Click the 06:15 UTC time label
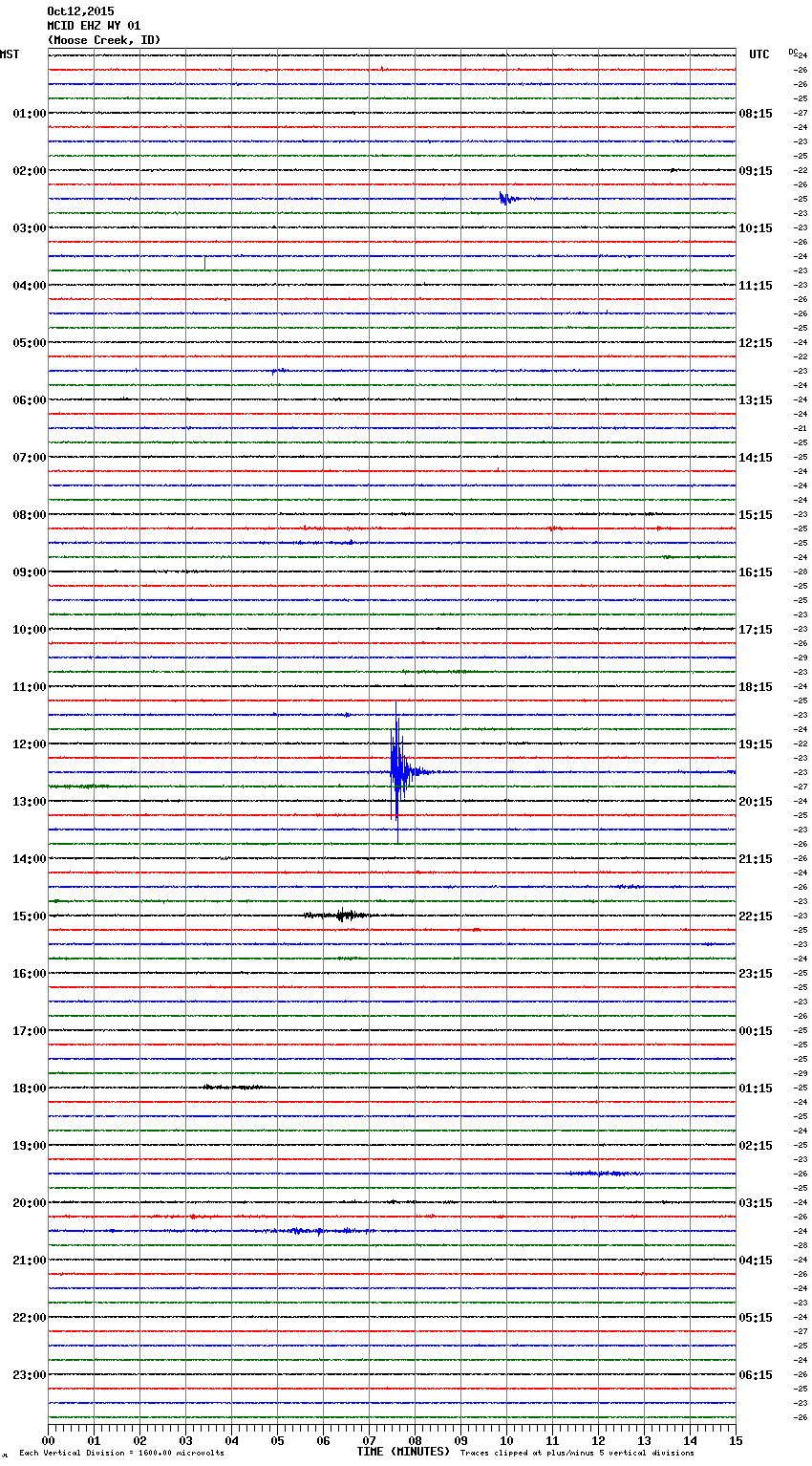The height and width of the screenshot is (1466, 812). pos(756,1374)
